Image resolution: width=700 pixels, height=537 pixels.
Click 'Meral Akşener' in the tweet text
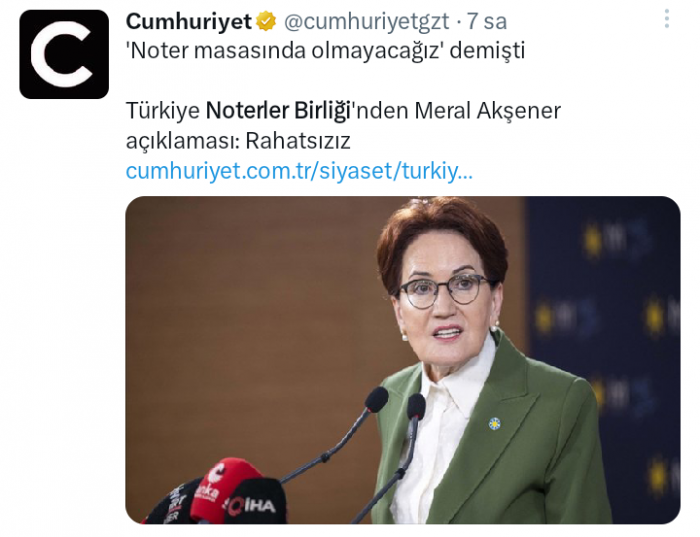pyautogui.click(x=488, y=111)
